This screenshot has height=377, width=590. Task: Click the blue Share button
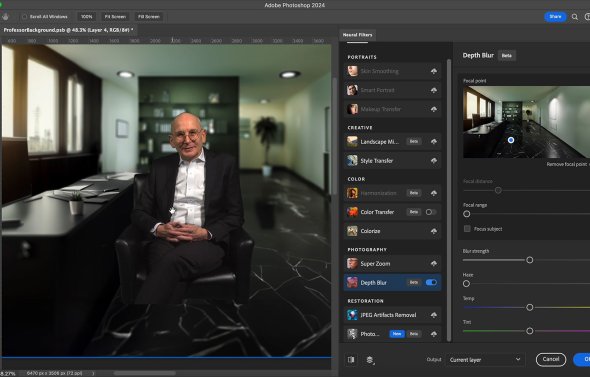(x=555, y=17)
